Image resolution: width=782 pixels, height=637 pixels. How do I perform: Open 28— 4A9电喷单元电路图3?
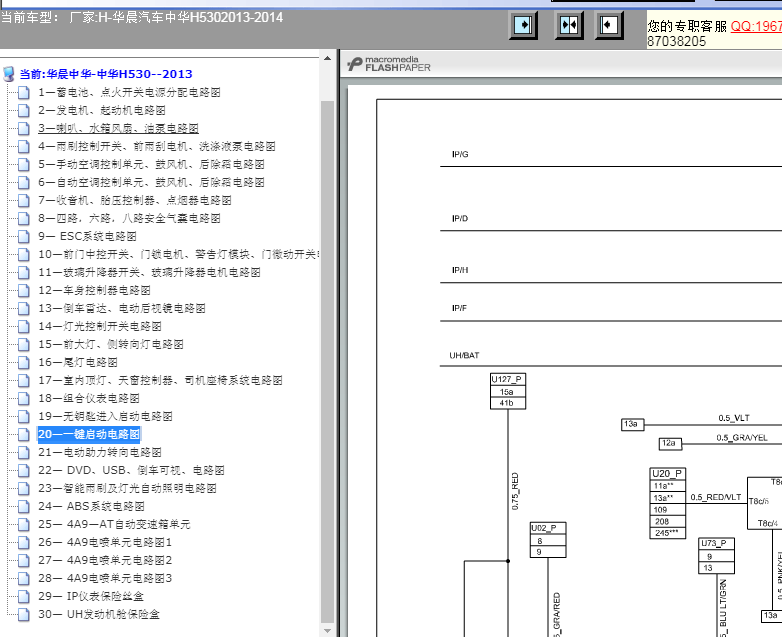pos(105,578)
